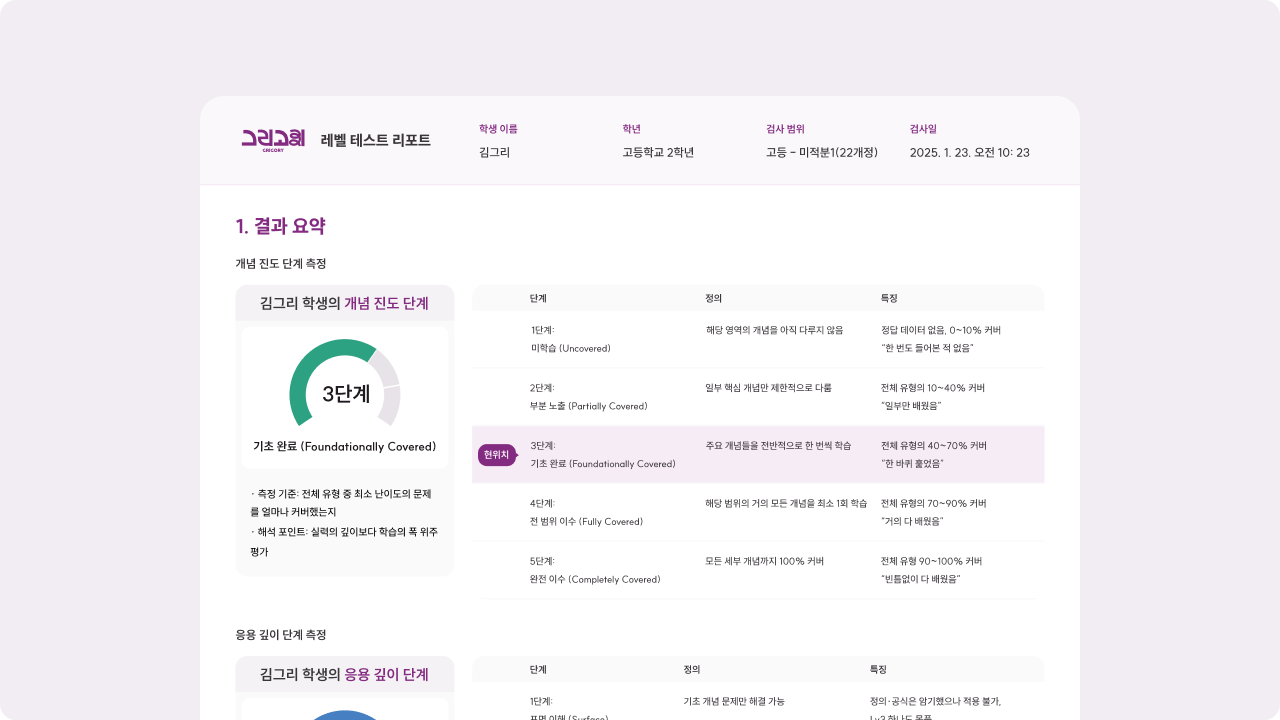
Task: Click the feature '정답 데이터 없음, 0~10% 커버'
Action: (941, 330)
